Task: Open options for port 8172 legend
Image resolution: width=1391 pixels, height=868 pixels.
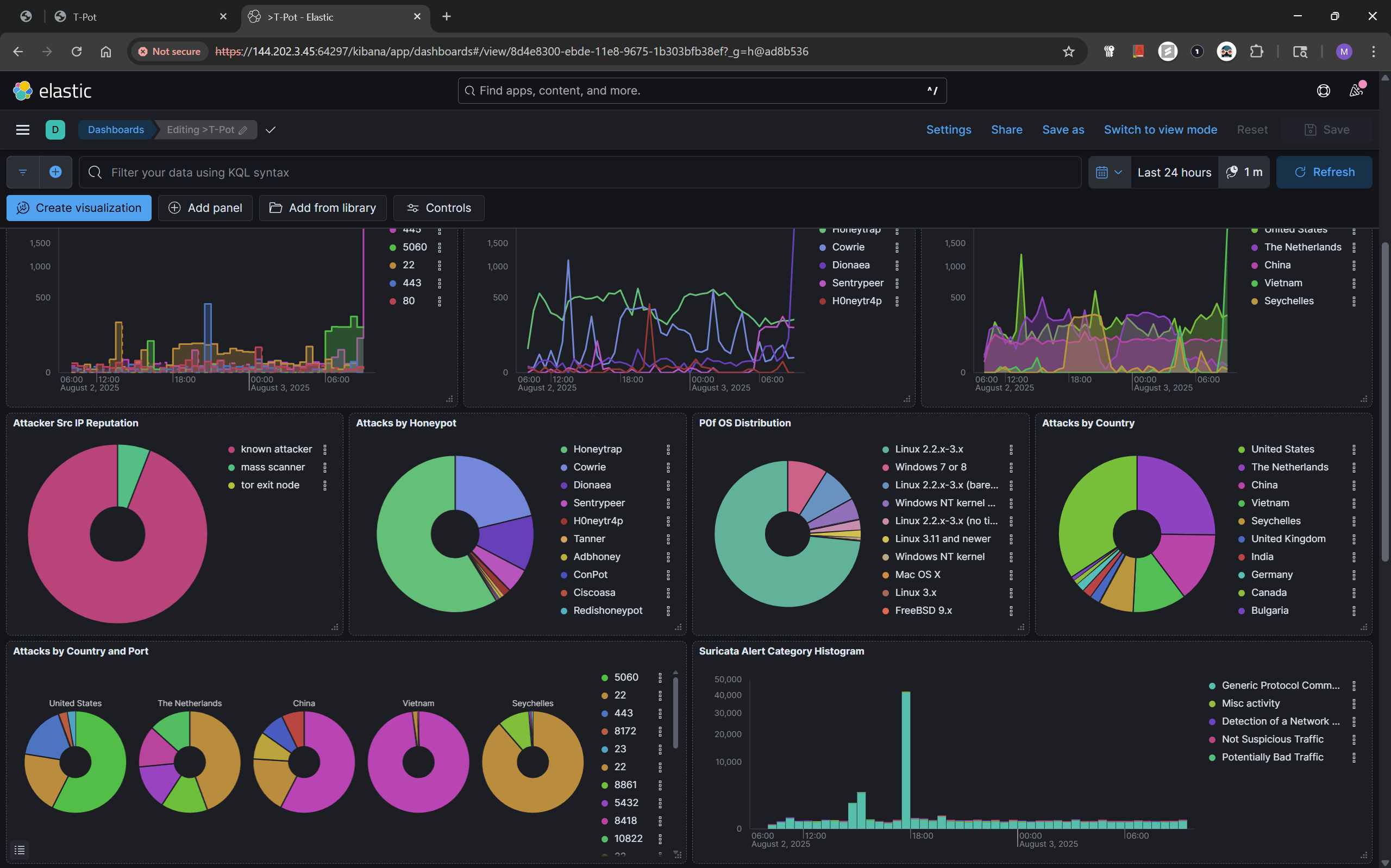Action: coord(660,731)
